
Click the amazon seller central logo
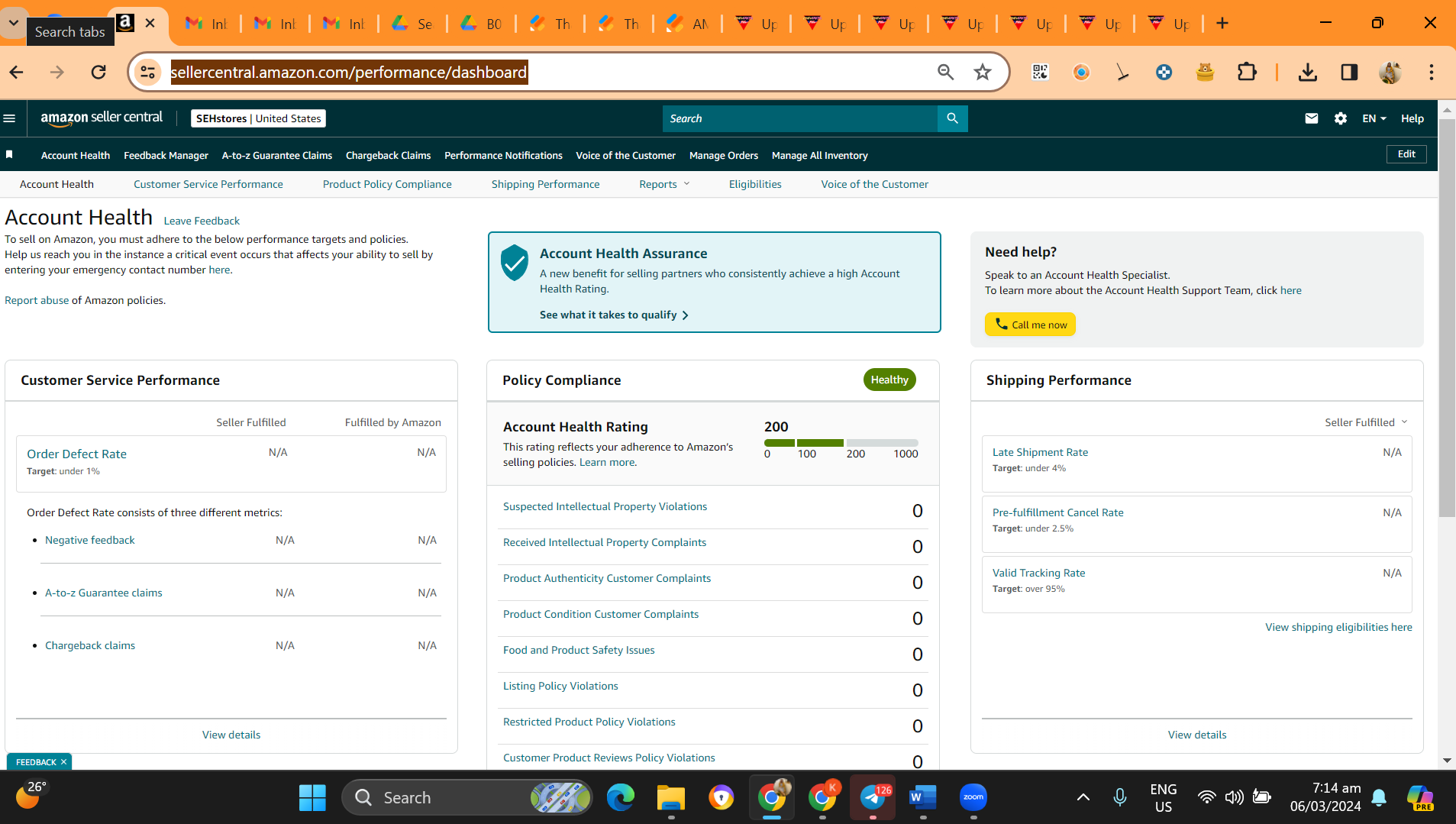pyautogui.click(x=102, y=118)
